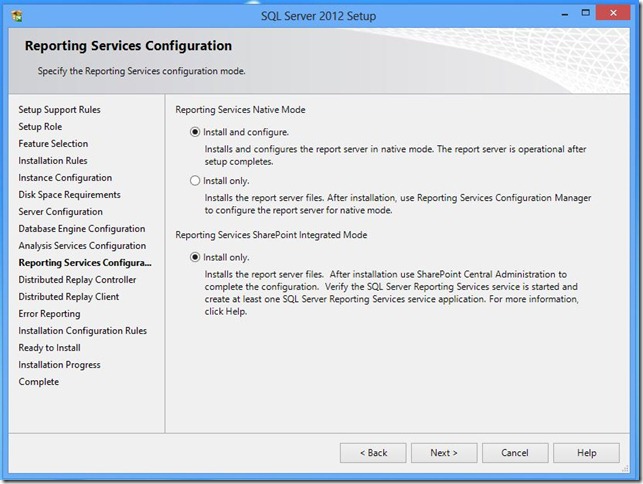
Task: Click bold 'Reporting Services Configura...' sidebar step
Action: [85, 263]
